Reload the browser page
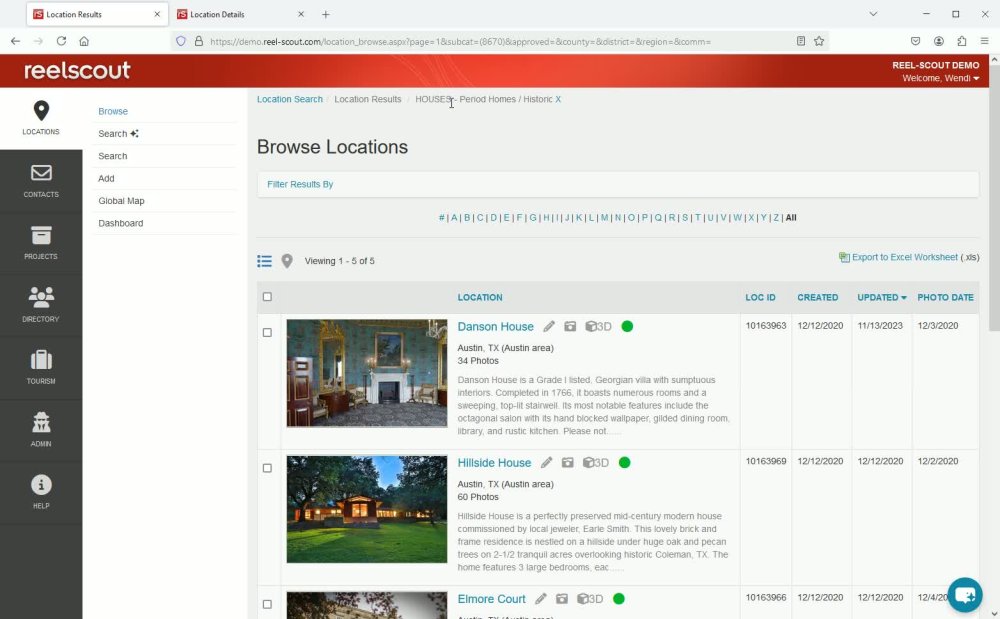1000x619 pixels. [x=61, y=41]
